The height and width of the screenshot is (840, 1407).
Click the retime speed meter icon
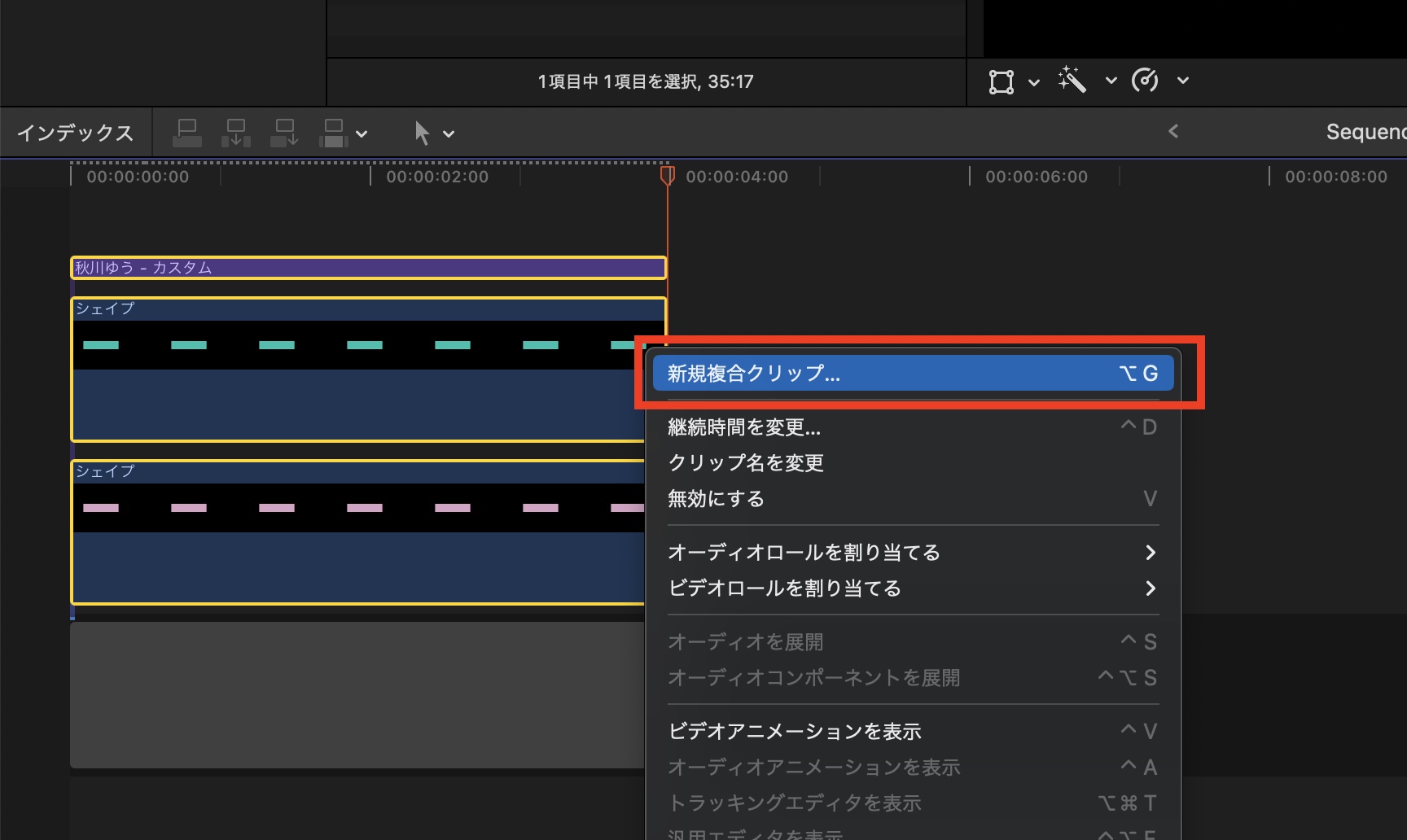click(x=1145, y=81)
